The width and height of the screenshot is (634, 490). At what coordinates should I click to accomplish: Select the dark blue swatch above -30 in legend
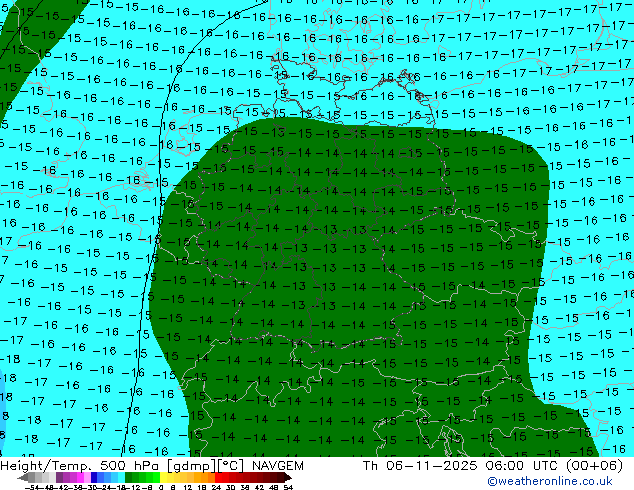94,478
